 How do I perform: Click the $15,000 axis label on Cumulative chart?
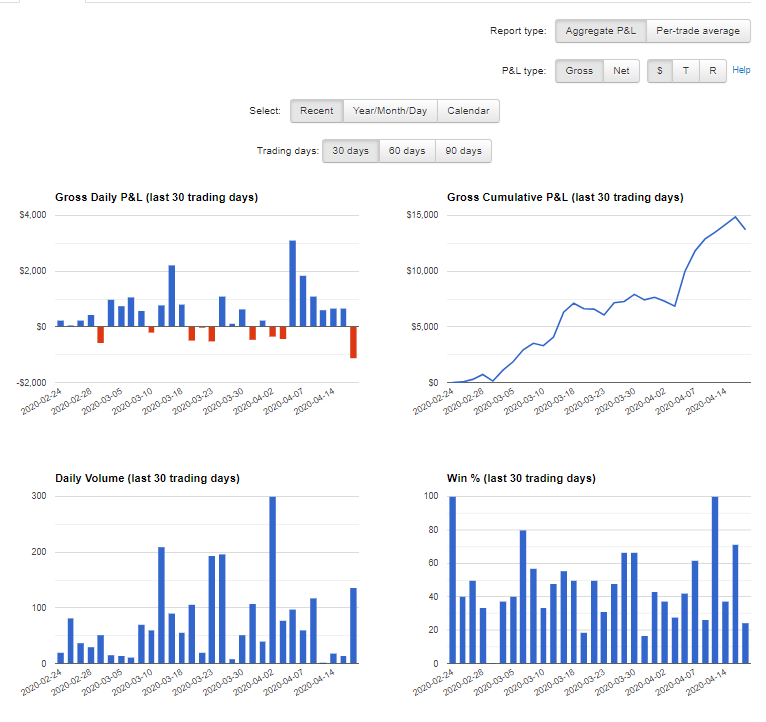(422, 215)
